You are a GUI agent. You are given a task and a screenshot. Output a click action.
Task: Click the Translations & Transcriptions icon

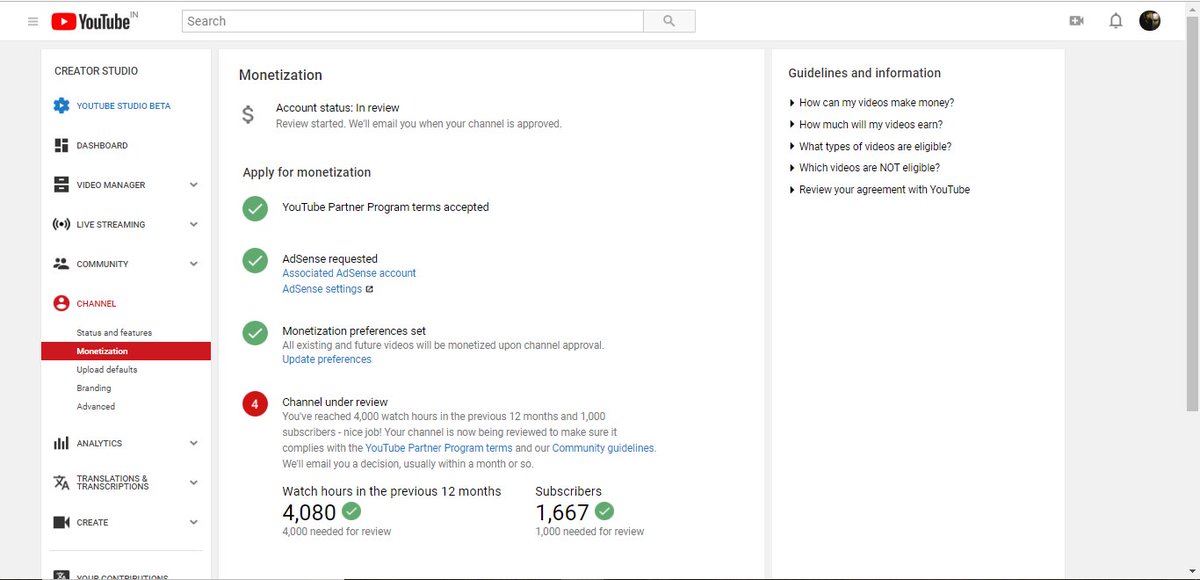(61, 483)
